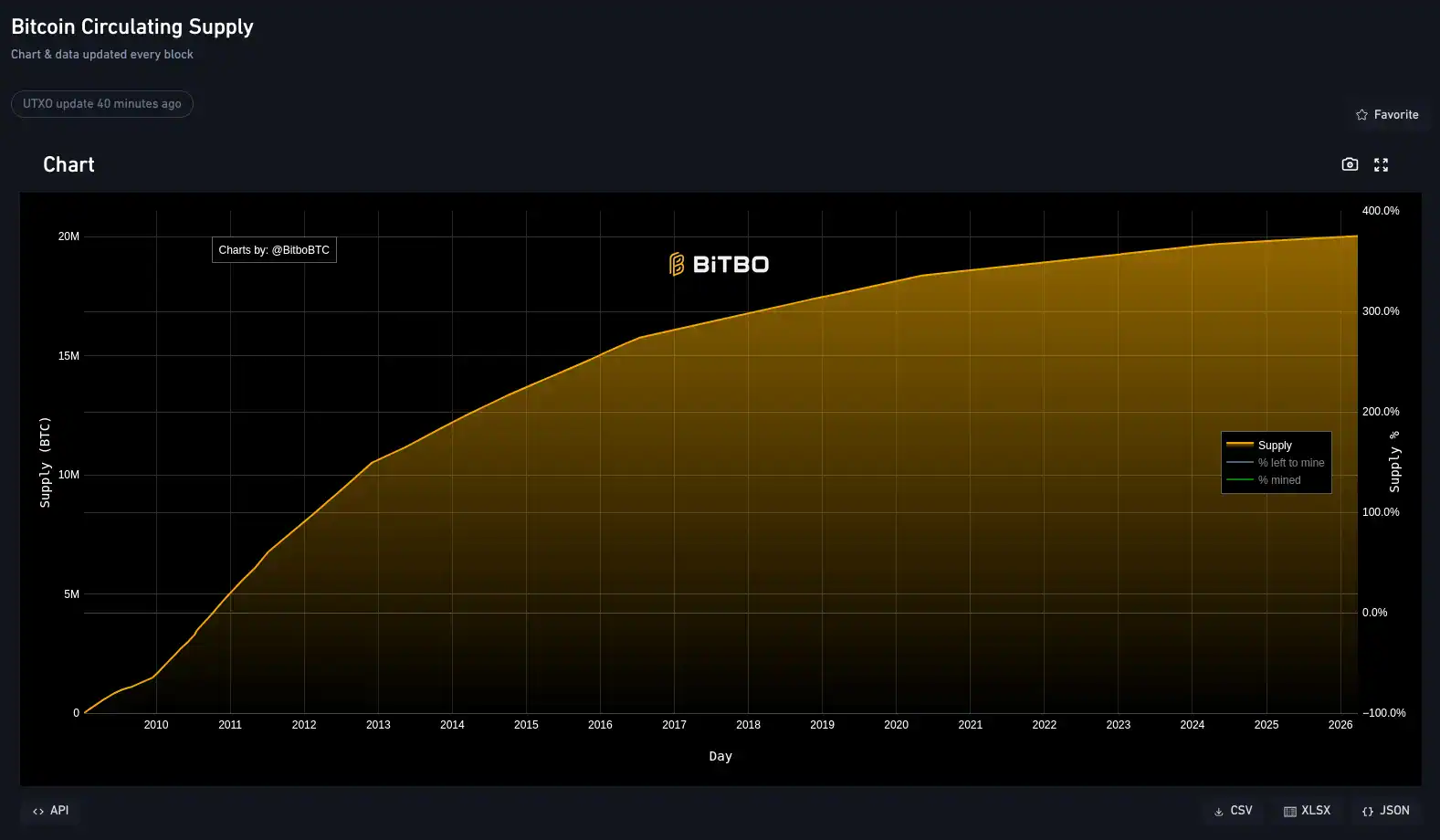Click the Day x-axis title
Image resolution: width=1440 pixels, height=840 pixels.
tap(720, 756)
